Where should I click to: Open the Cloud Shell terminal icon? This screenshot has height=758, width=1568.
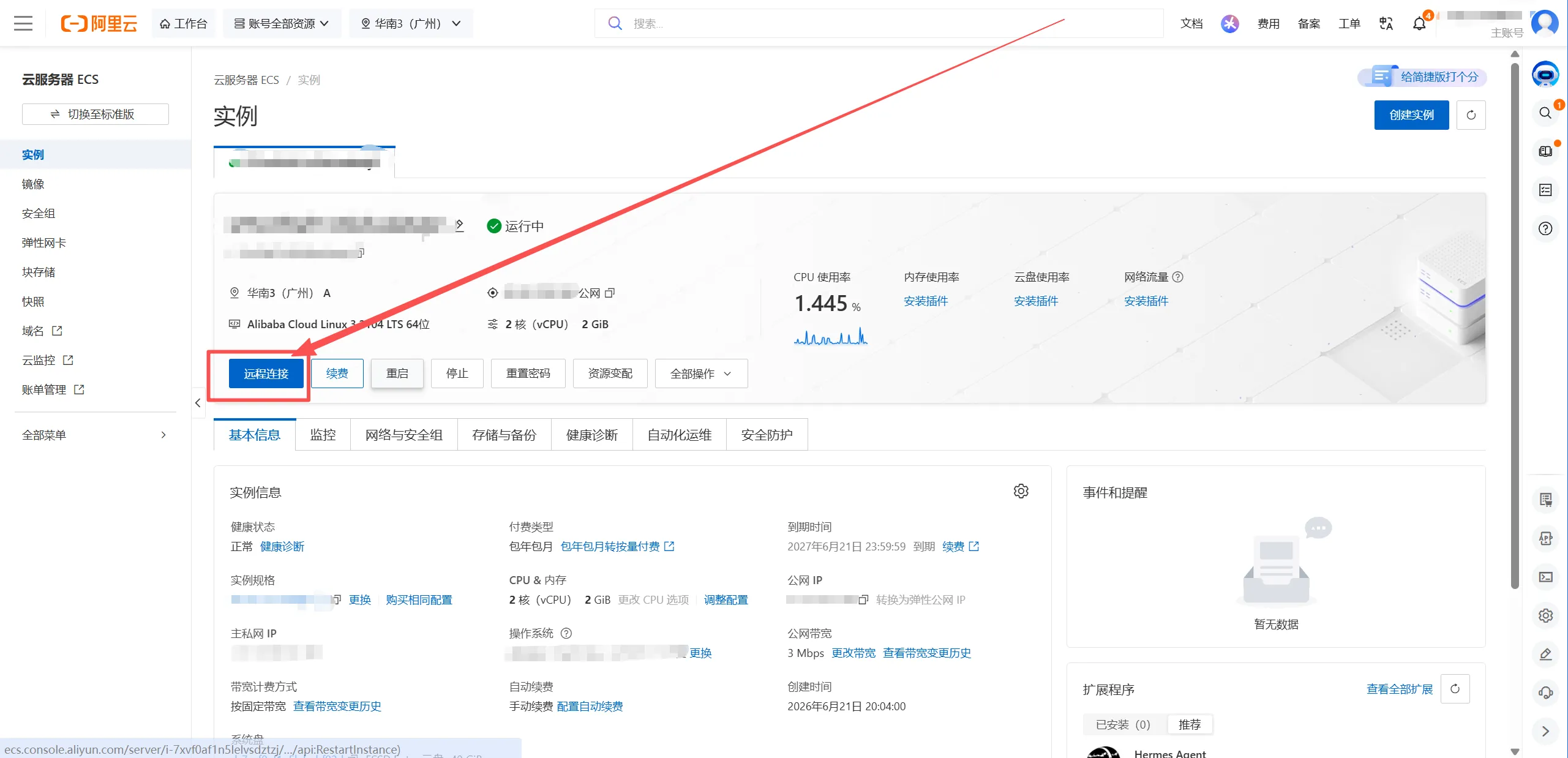[x=1545, y=577]
